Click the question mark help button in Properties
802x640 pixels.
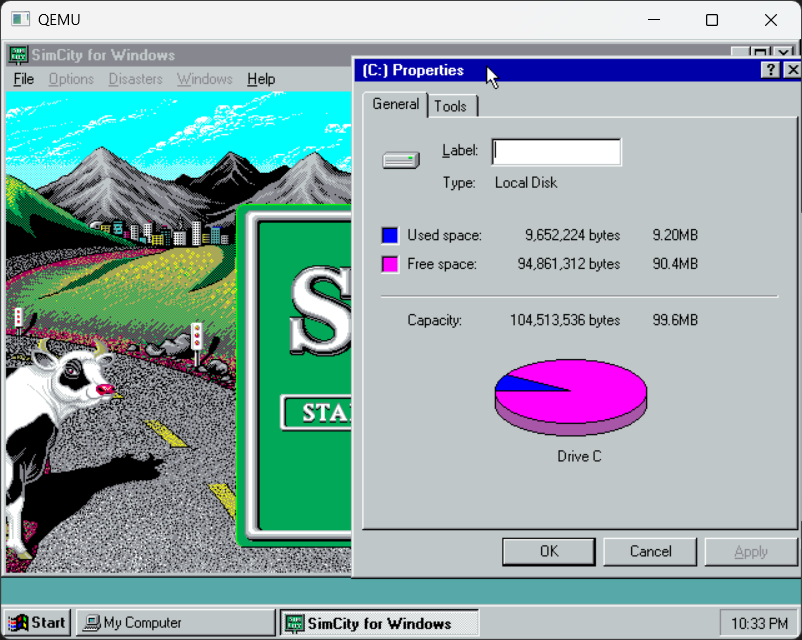770,70
